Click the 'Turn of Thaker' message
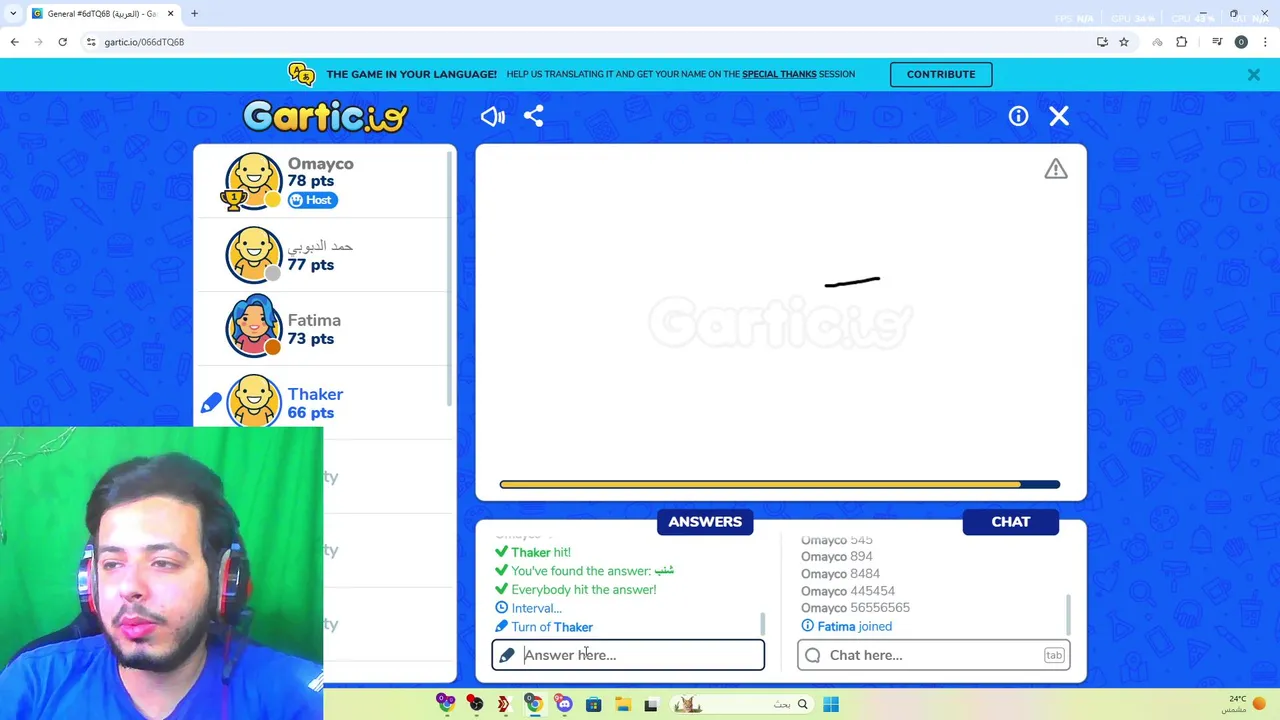The image size is (1280, 720). coord(552,627)
